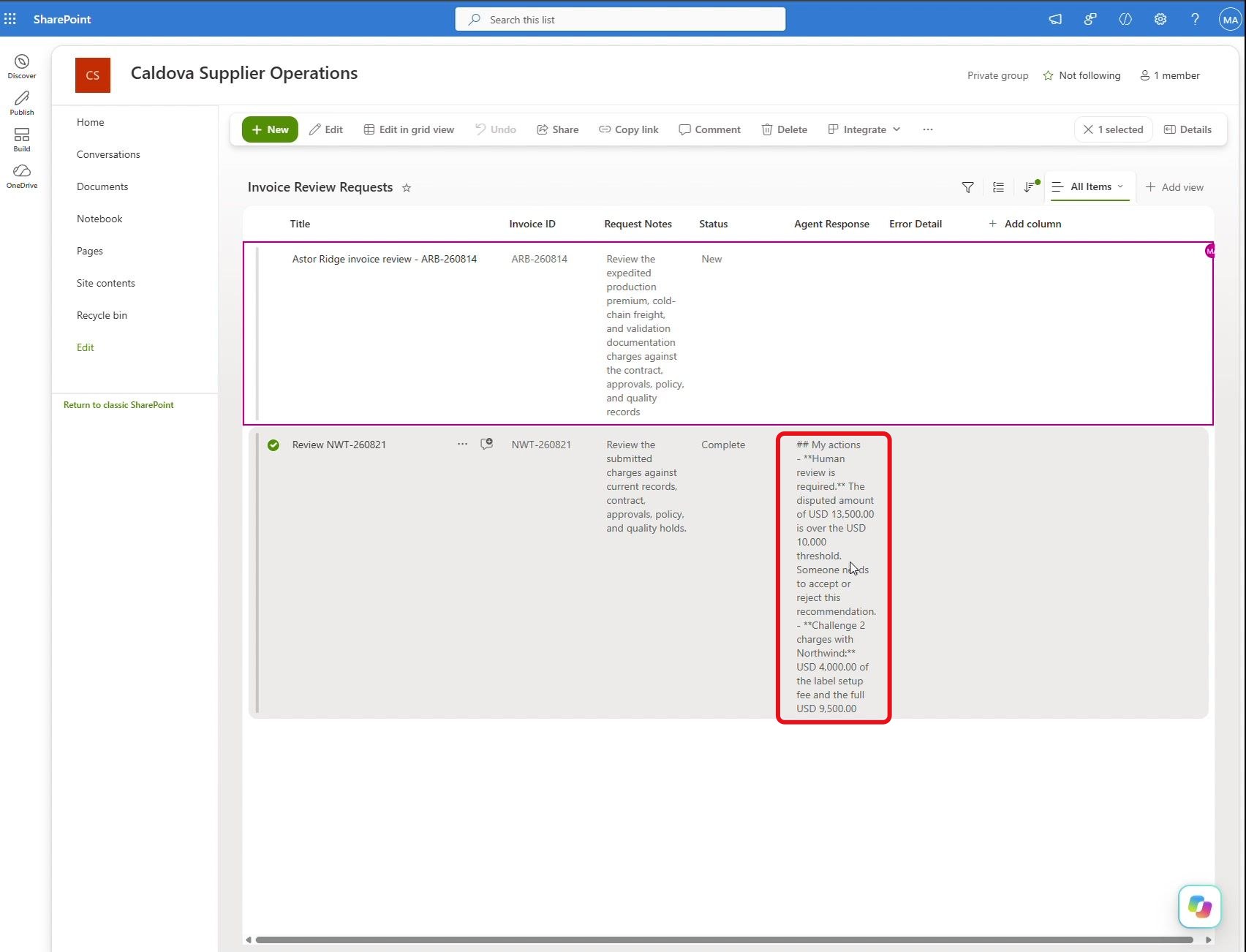Open the ellipsis menu on Review NWT-260821 row

click(462, 444)
